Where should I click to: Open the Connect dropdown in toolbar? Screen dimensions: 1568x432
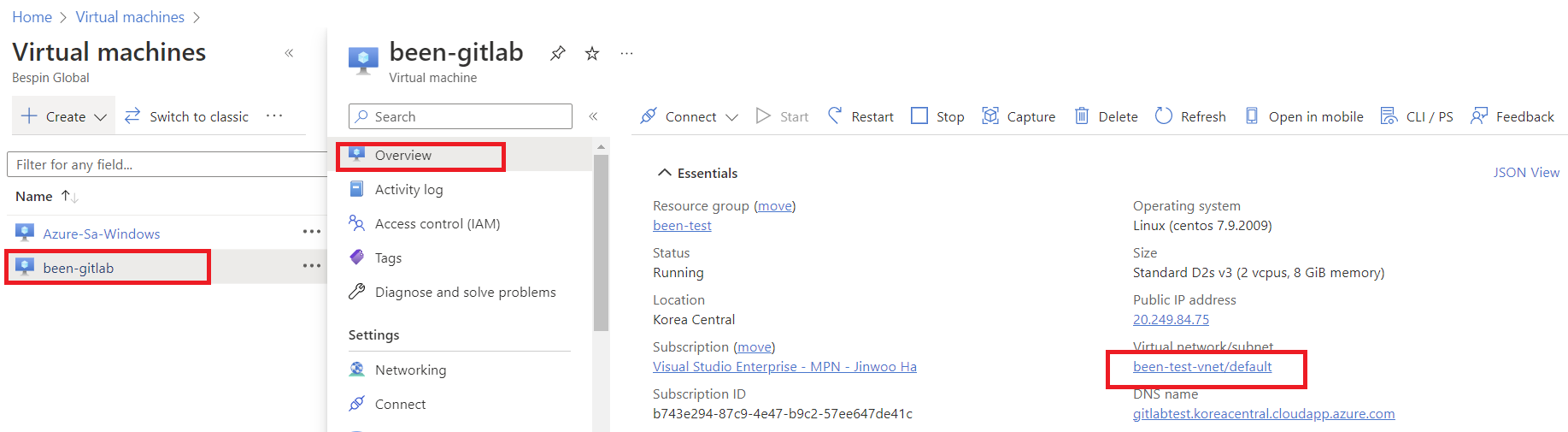coord(689,116)
